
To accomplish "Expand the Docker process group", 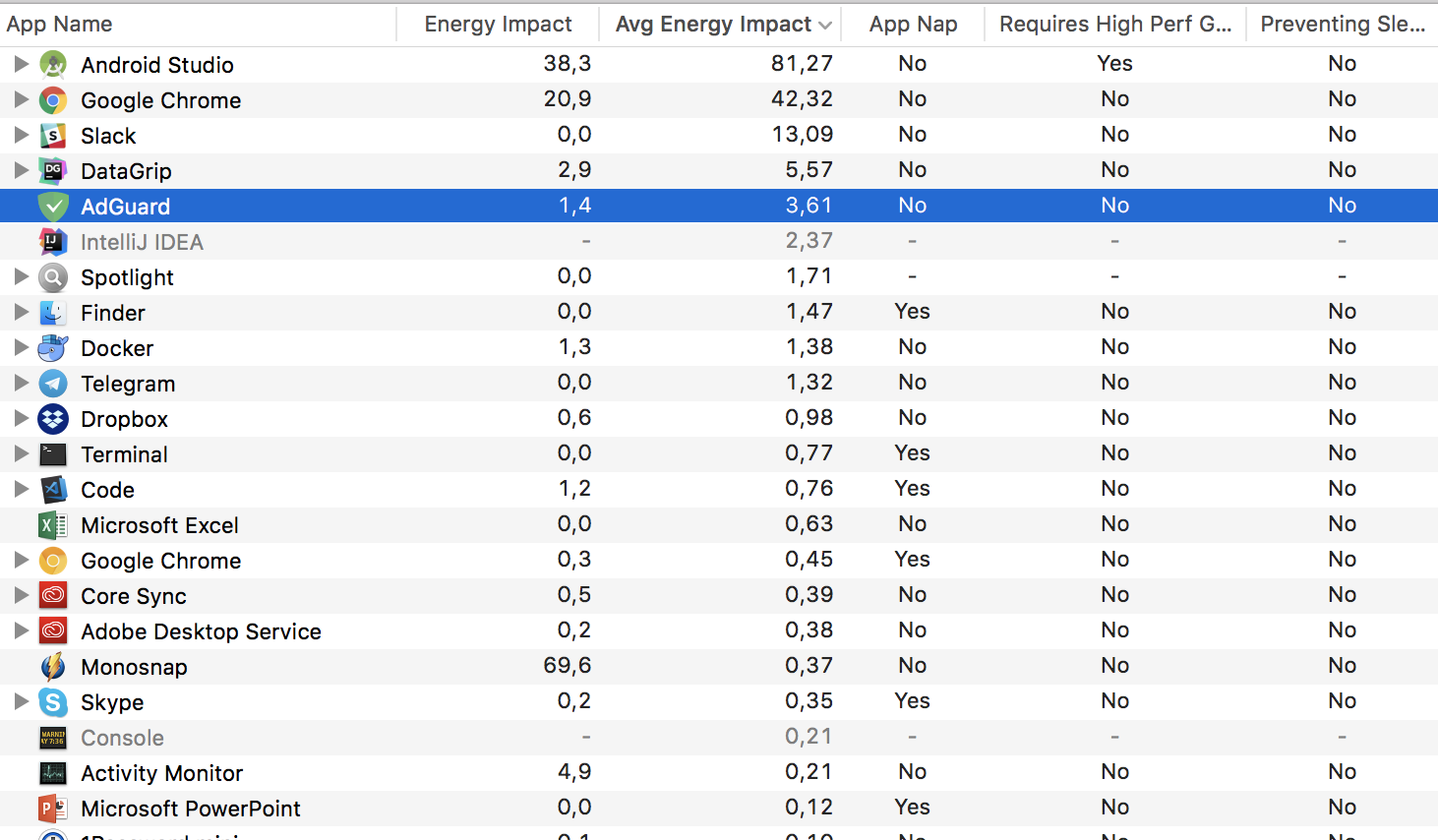I will 21,347.
